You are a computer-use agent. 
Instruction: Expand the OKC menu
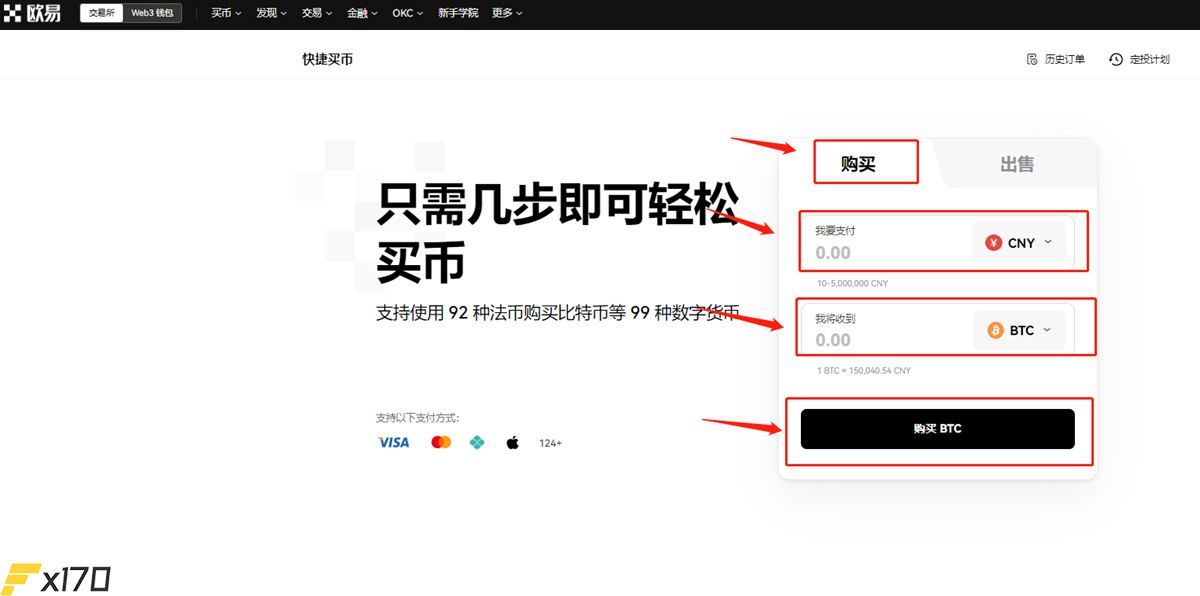[x=407, y=13]
